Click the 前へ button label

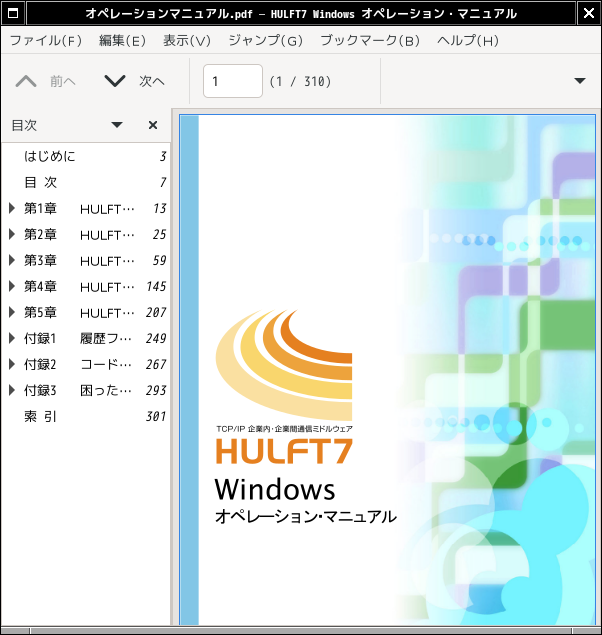63,81
